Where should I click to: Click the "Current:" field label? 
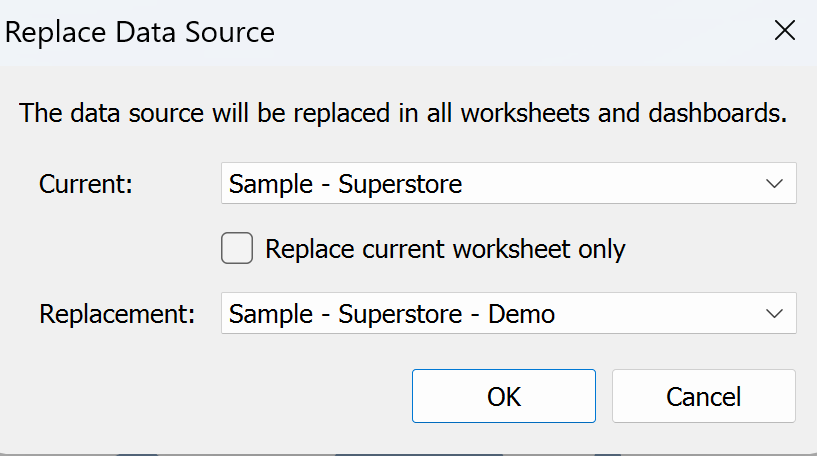(86, 184)
